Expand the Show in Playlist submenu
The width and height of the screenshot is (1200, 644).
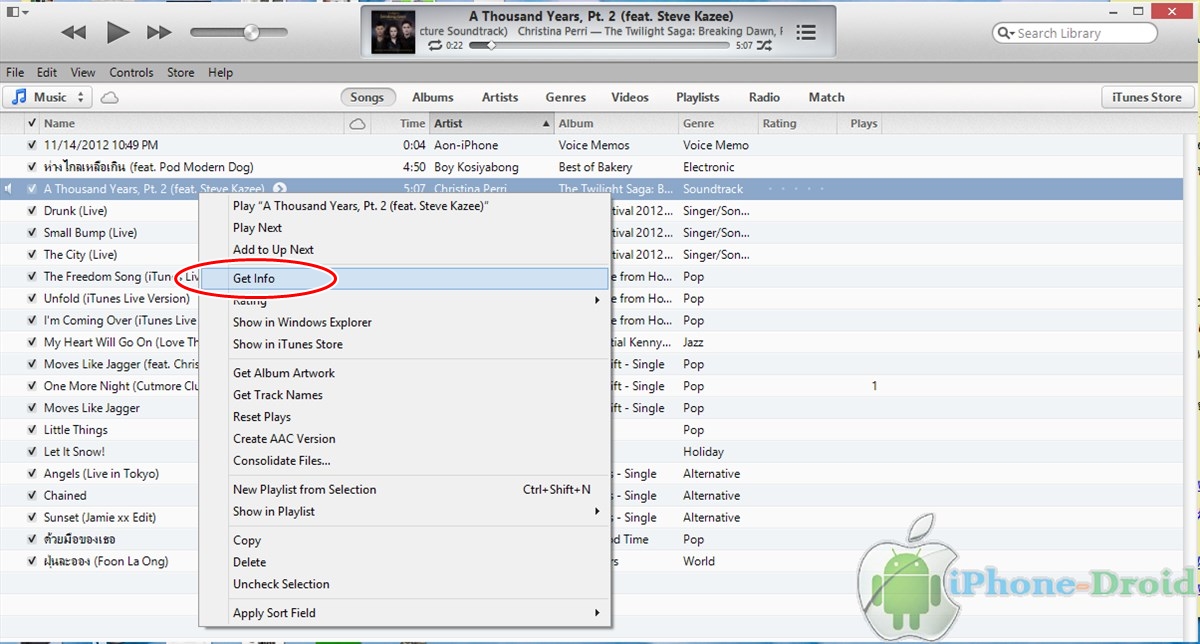[405, 512]
